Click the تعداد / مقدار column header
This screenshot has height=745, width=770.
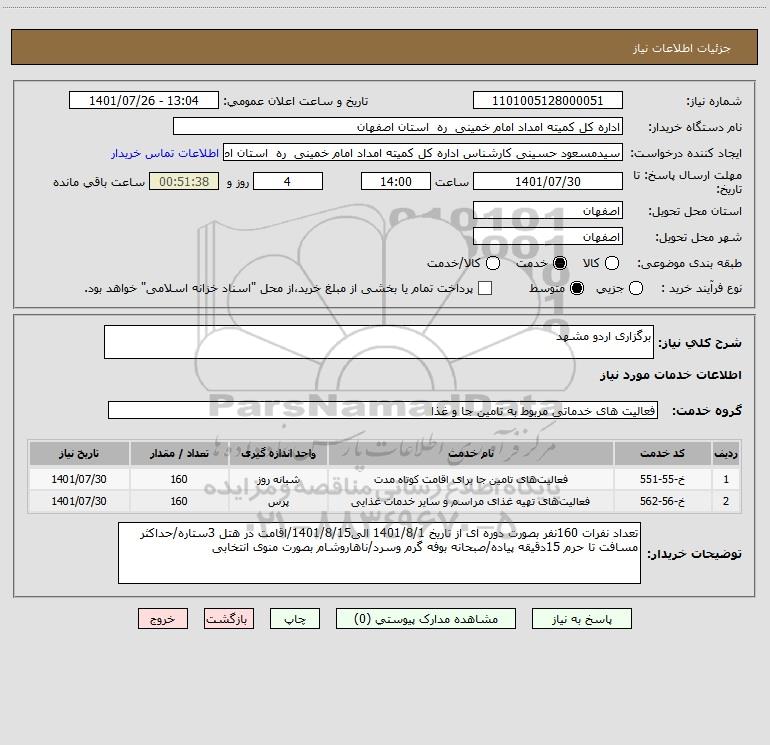point(179,453)
